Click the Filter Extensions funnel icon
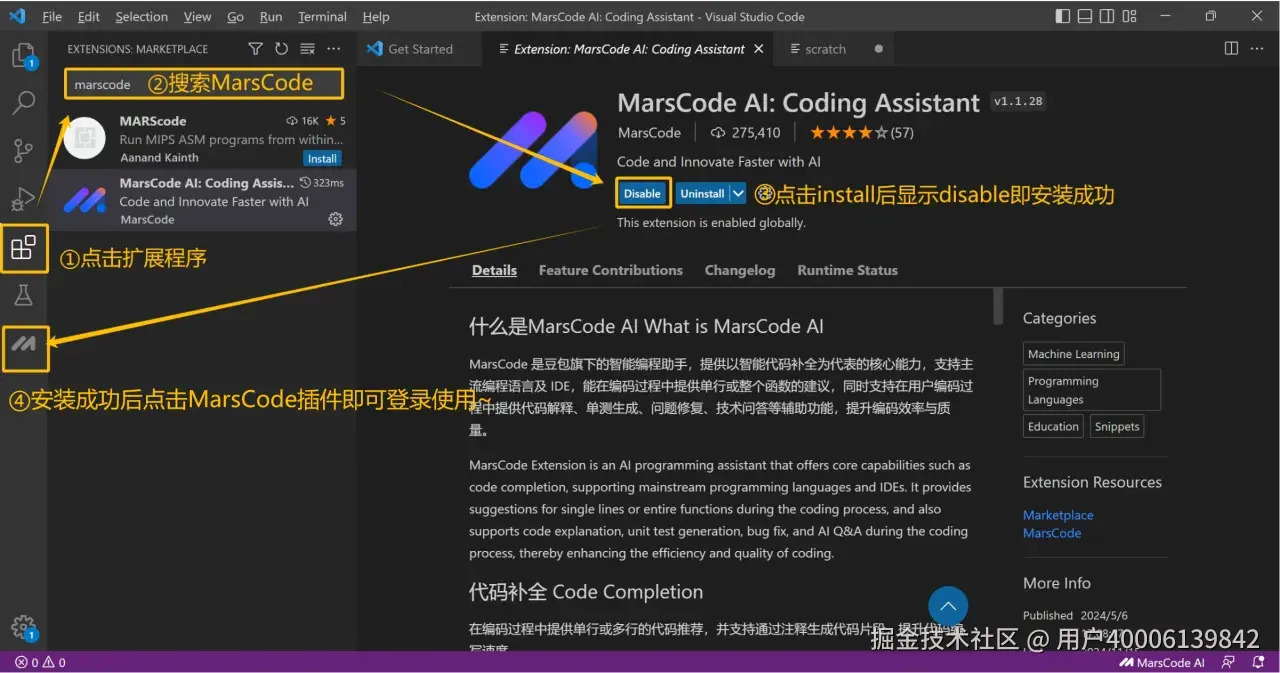 click(x=255, y=47)
